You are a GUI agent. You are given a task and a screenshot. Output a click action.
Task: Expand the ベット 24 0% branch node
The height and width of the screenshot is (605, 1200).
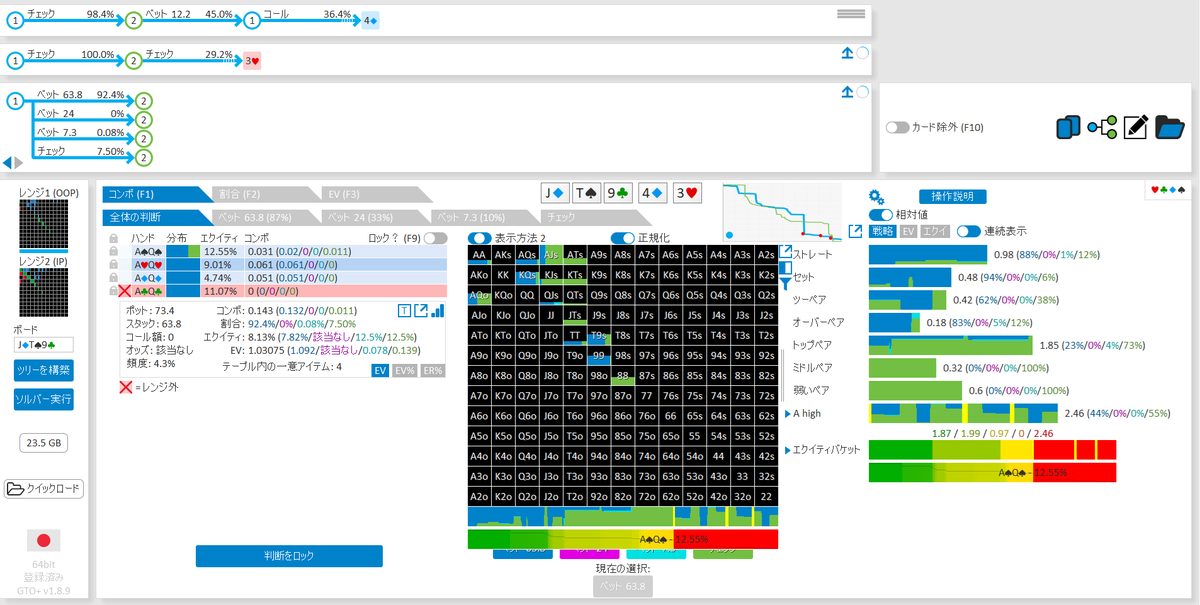point(144,120)
